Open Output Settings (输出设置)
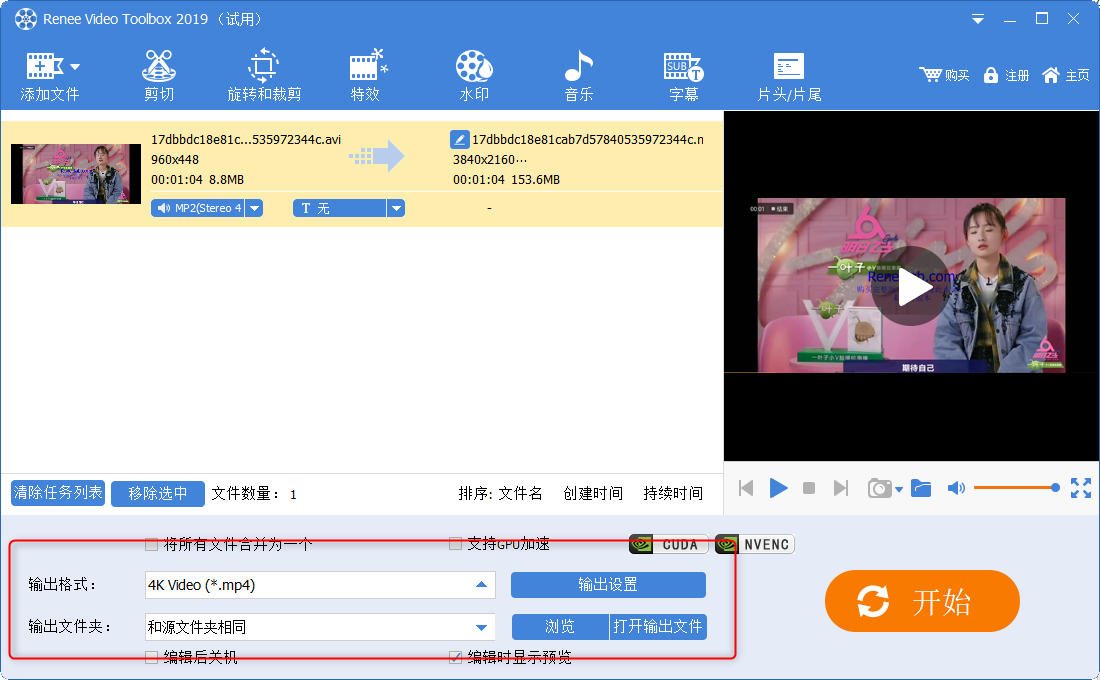 pos(608,585)
